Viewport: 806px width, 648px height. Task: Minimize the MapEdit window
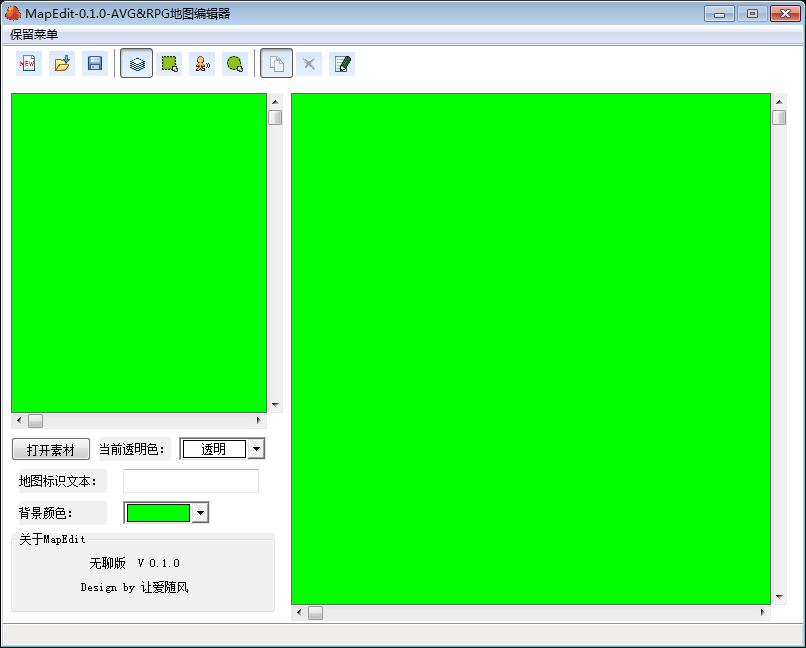719,14
